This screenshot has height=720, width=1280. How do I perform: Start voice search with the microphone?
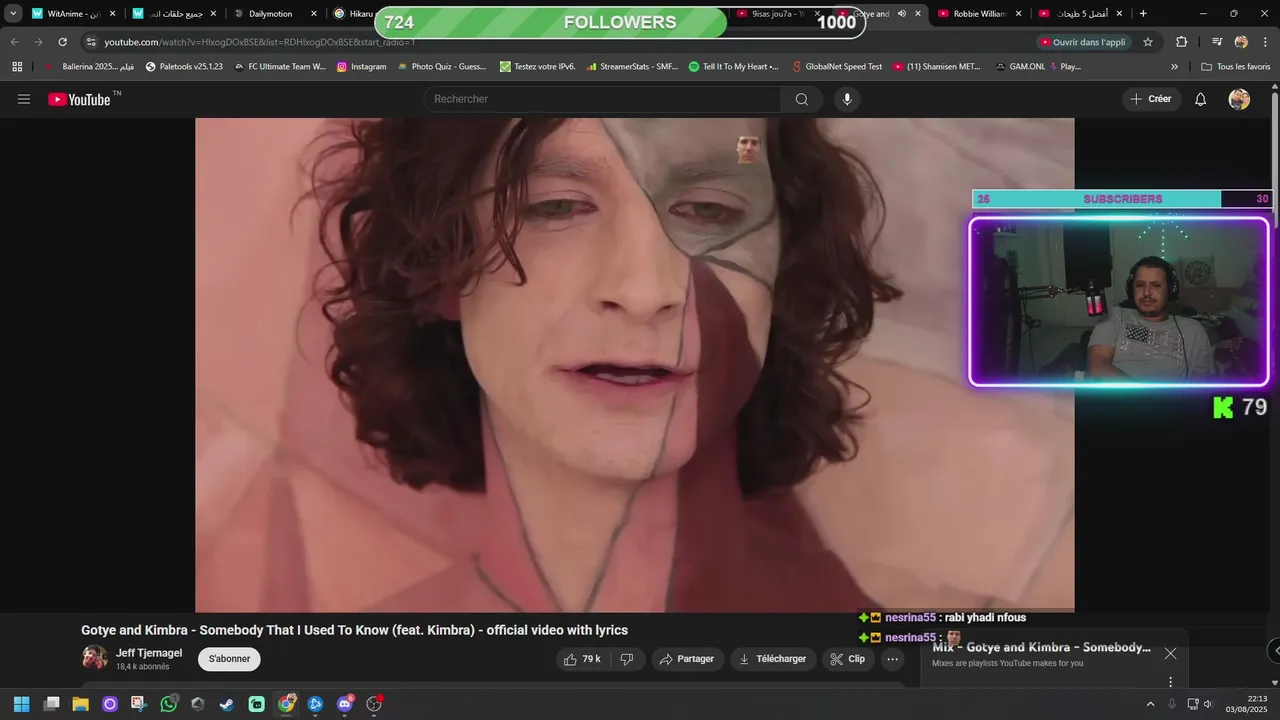tap(847, 99)
